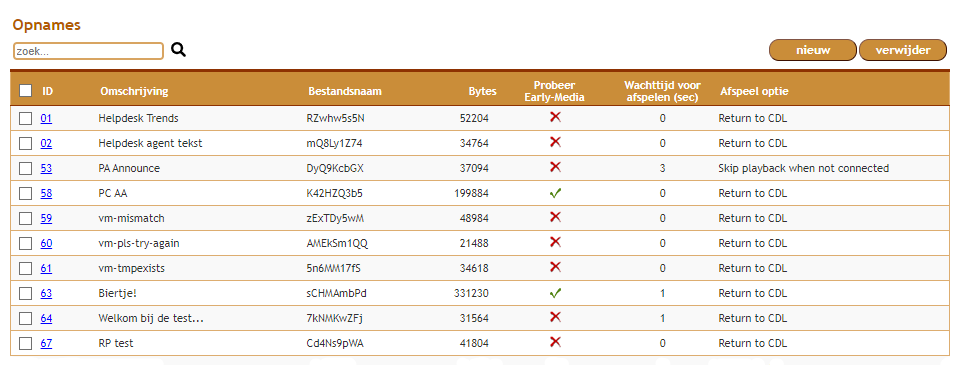Screen dimensions: 960x365
Task: Click filename 5n6MM17fS
Action: pyautogui.click(x=334, y=268)
